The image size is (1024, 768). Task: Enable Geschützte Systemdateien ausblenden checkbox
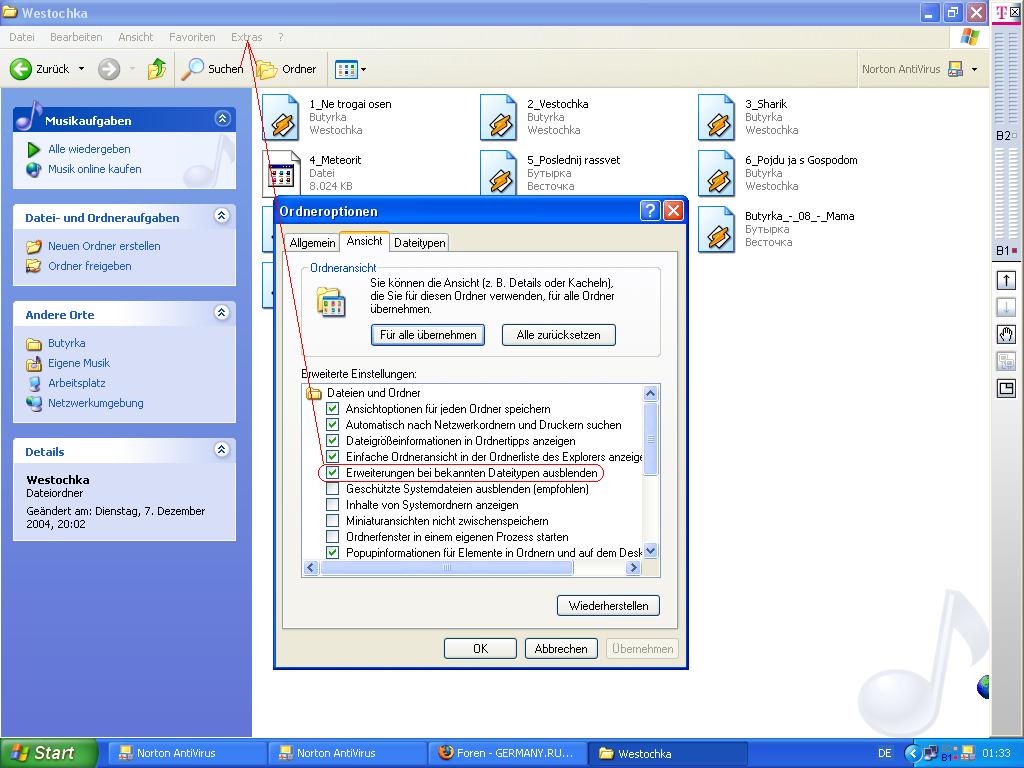coord(333,489)
